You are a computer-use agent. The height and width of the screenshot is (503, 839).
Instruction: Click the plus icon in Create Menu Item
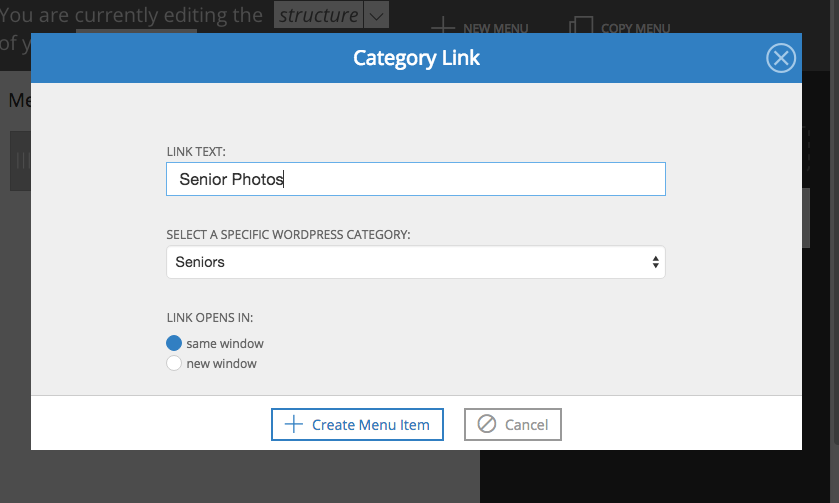point(293,424)
